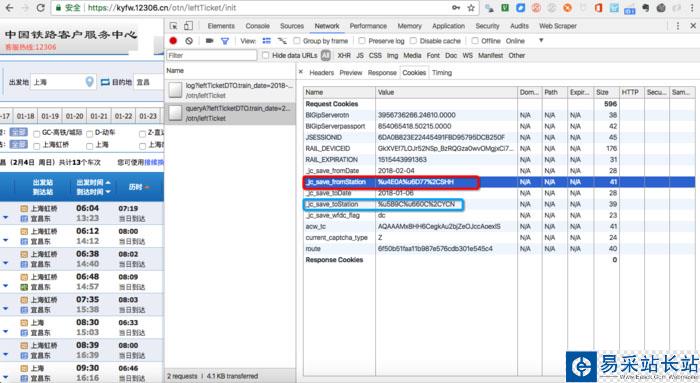Expand the 06:12 train row arrow
The height and width of the screenshot is (383, 700).
[x=5, y=241]
